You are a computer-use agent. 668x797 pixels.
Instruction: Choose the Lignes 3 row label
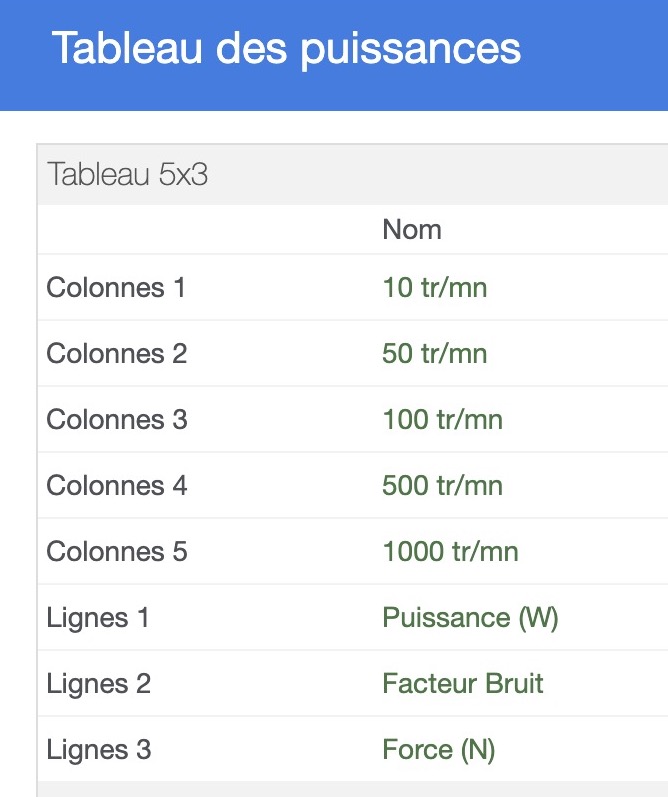[x=99, y=750]
